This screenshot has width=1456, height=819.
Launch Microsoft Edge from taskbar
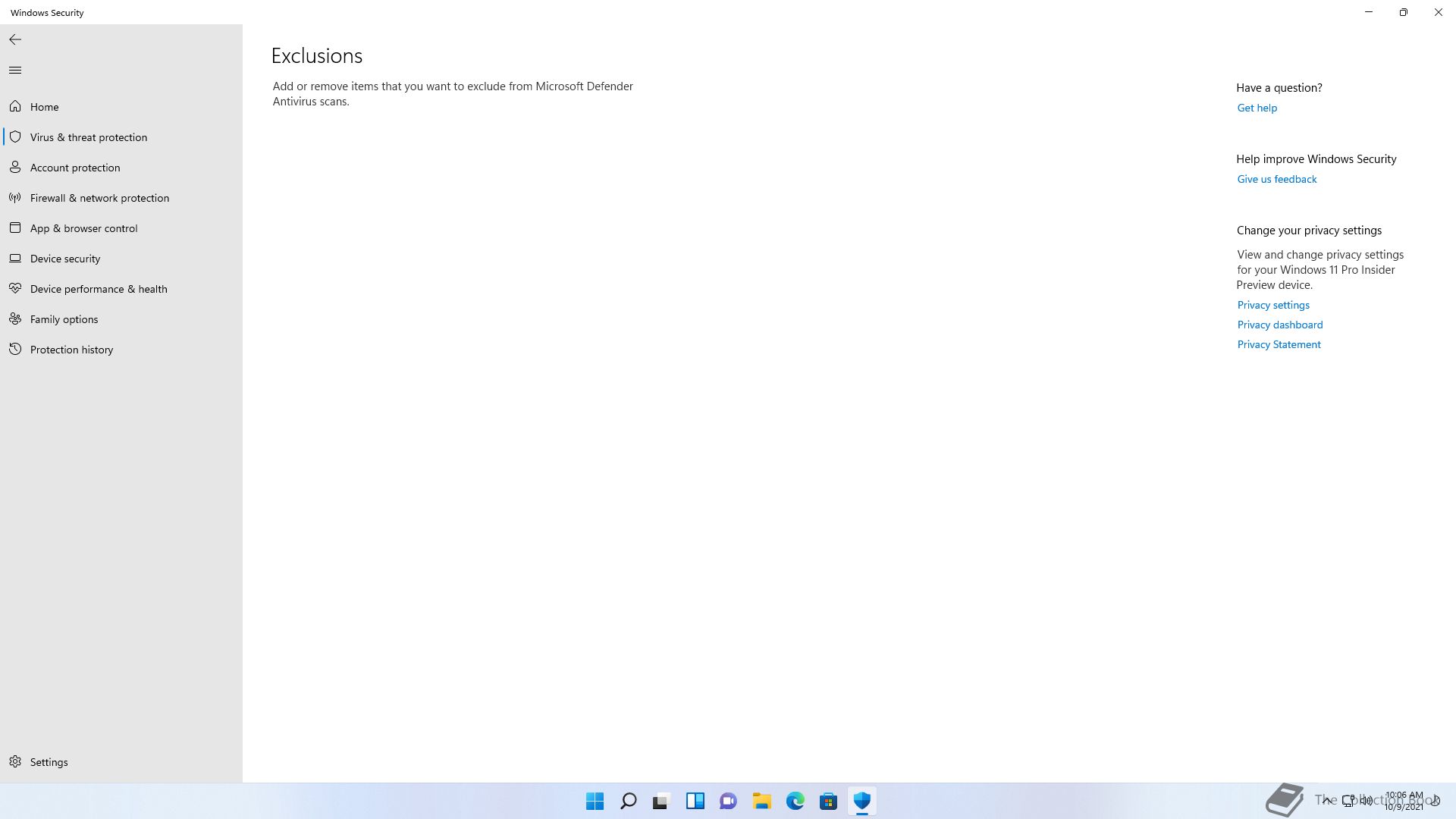[795, 801]
